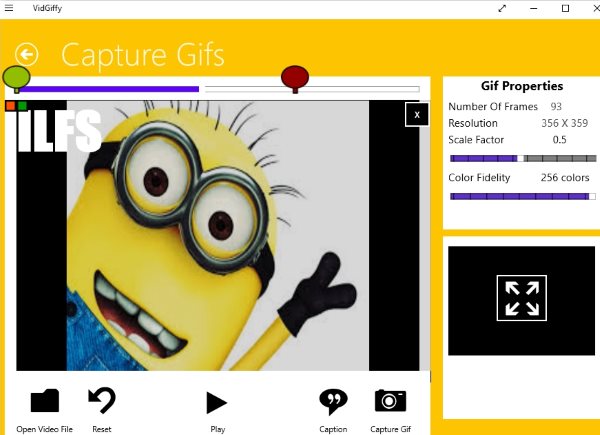Screen dimensions: 600x435
Task: Expand gif preview with fullscreen arrows icon
Action: pos(522,298)
